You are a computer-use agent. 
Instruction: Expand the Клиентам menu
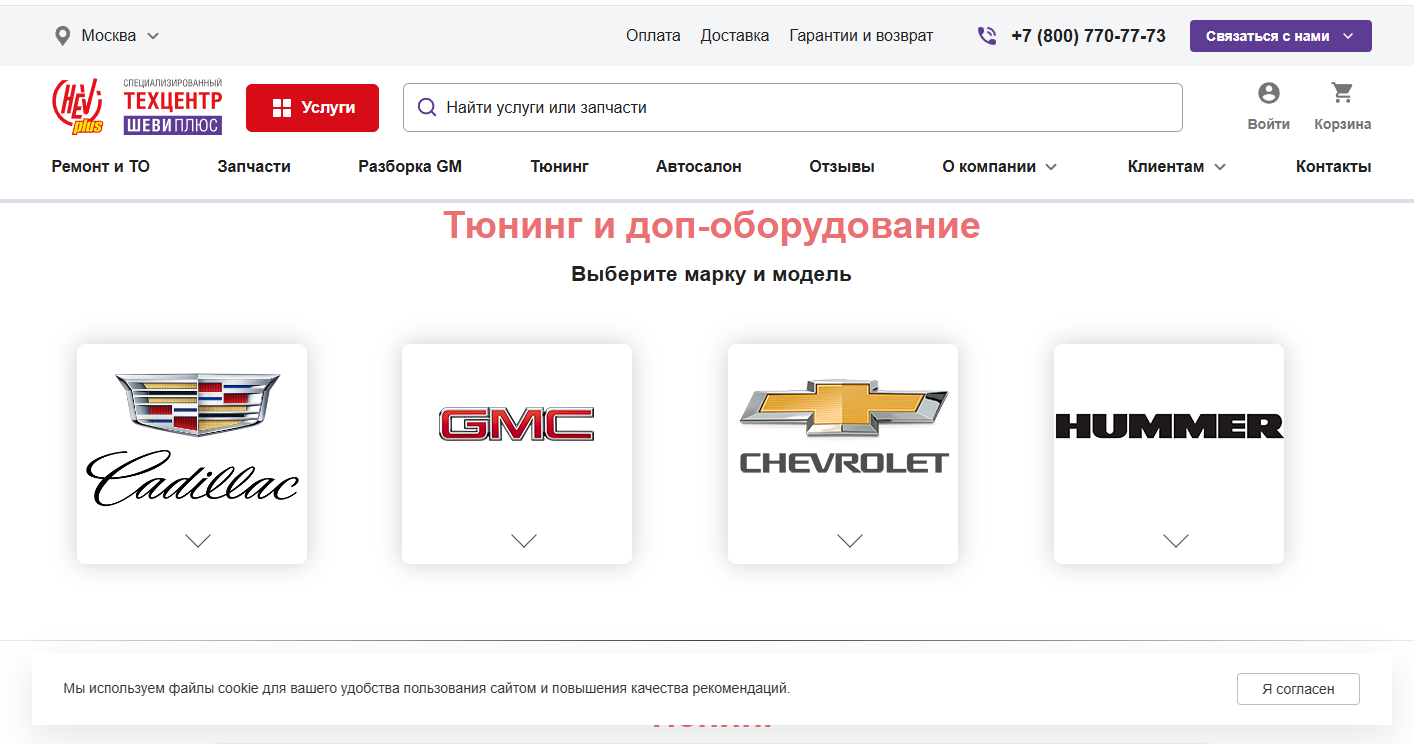1176,167
